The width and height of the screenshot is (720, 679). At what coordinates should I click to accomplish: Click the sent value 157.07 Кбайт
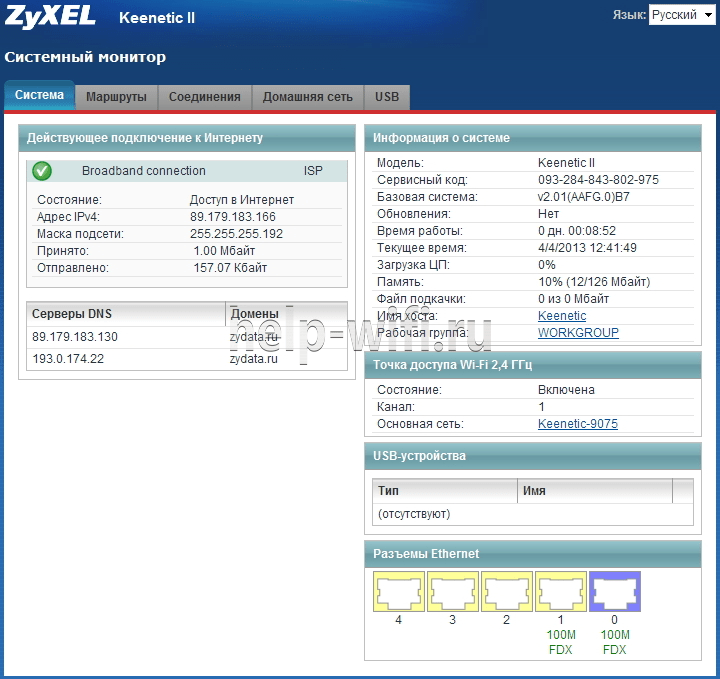point(230,268)
